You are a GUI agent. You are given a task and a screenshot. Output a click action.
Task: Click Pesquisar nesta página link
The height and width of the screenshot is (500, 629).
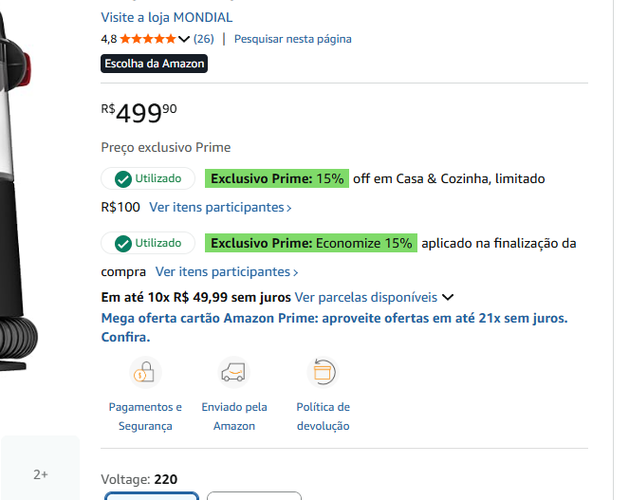293,39
